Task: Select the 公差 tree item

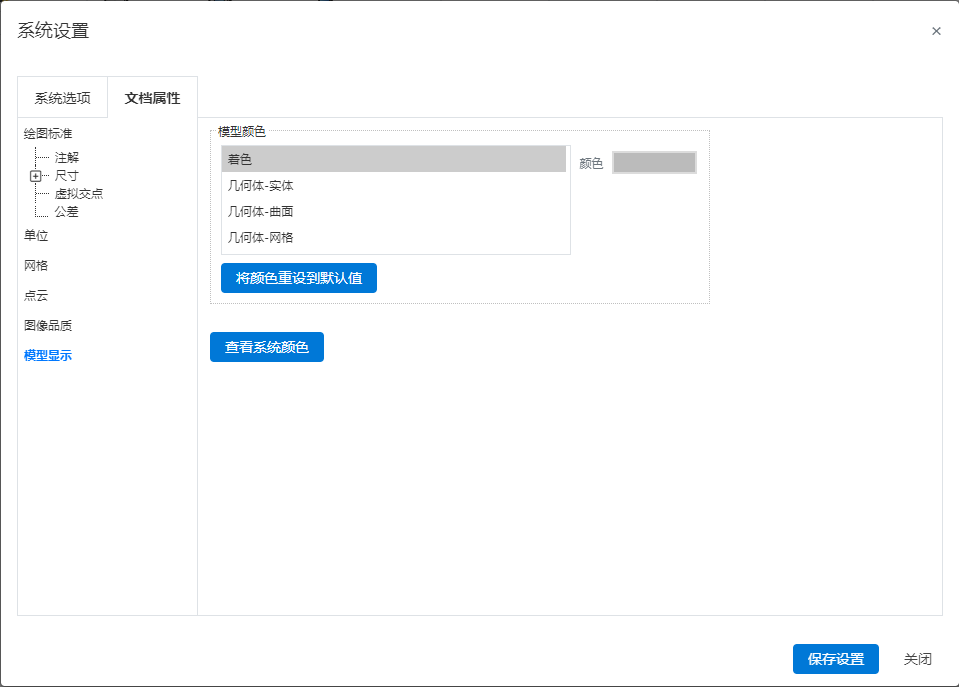Action: [x=67, y=212]
